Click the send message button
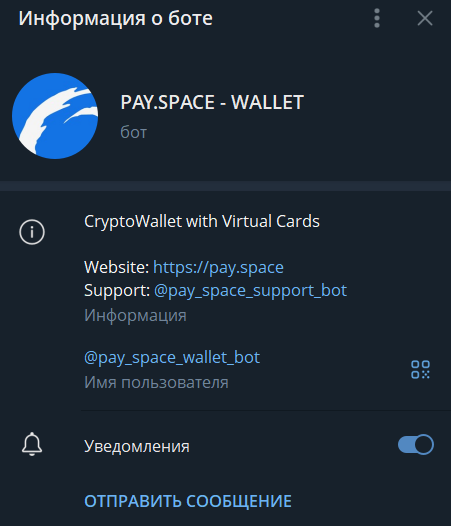 [188, 501]
